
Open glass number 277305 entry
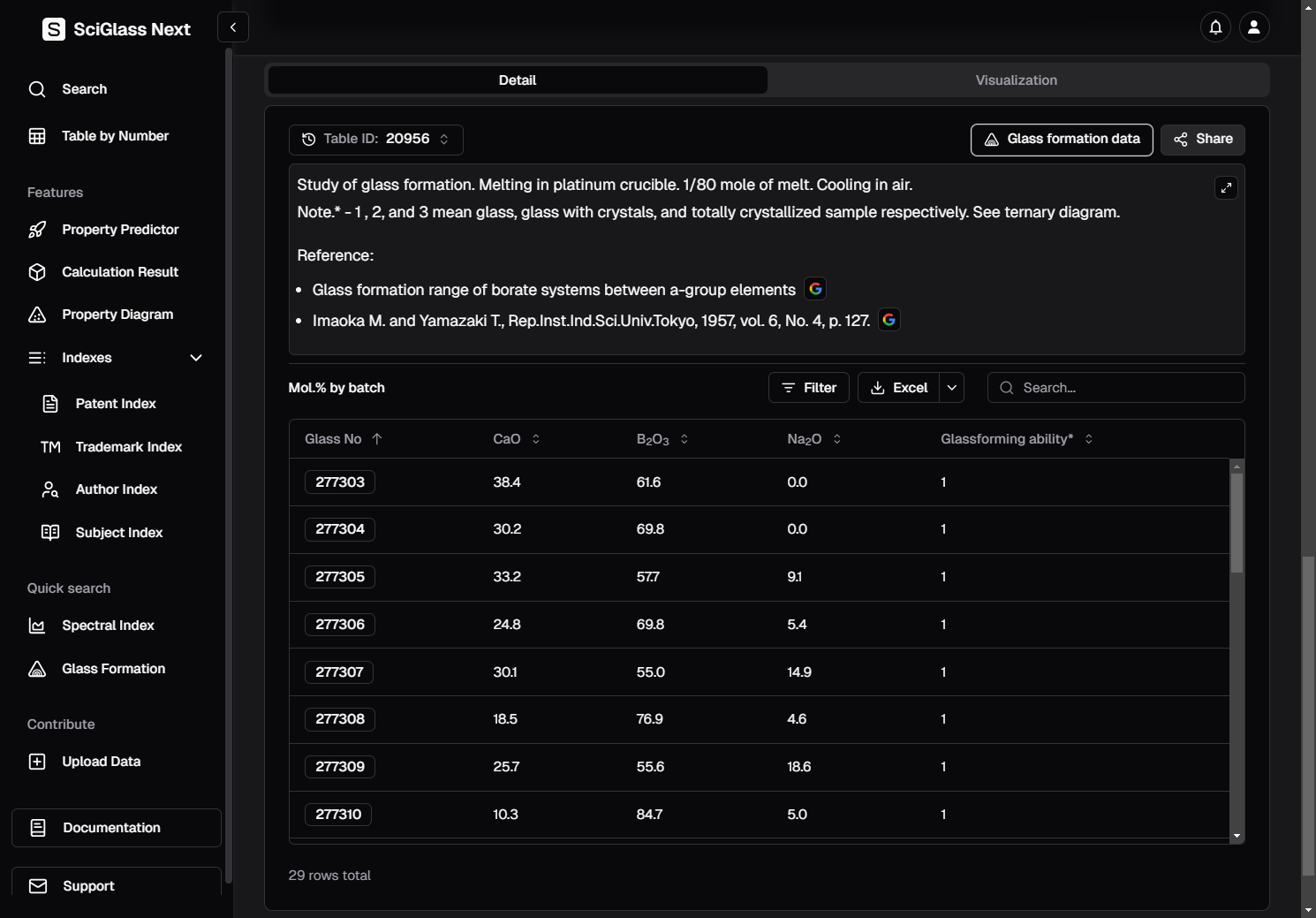click(x=340, y=577)
